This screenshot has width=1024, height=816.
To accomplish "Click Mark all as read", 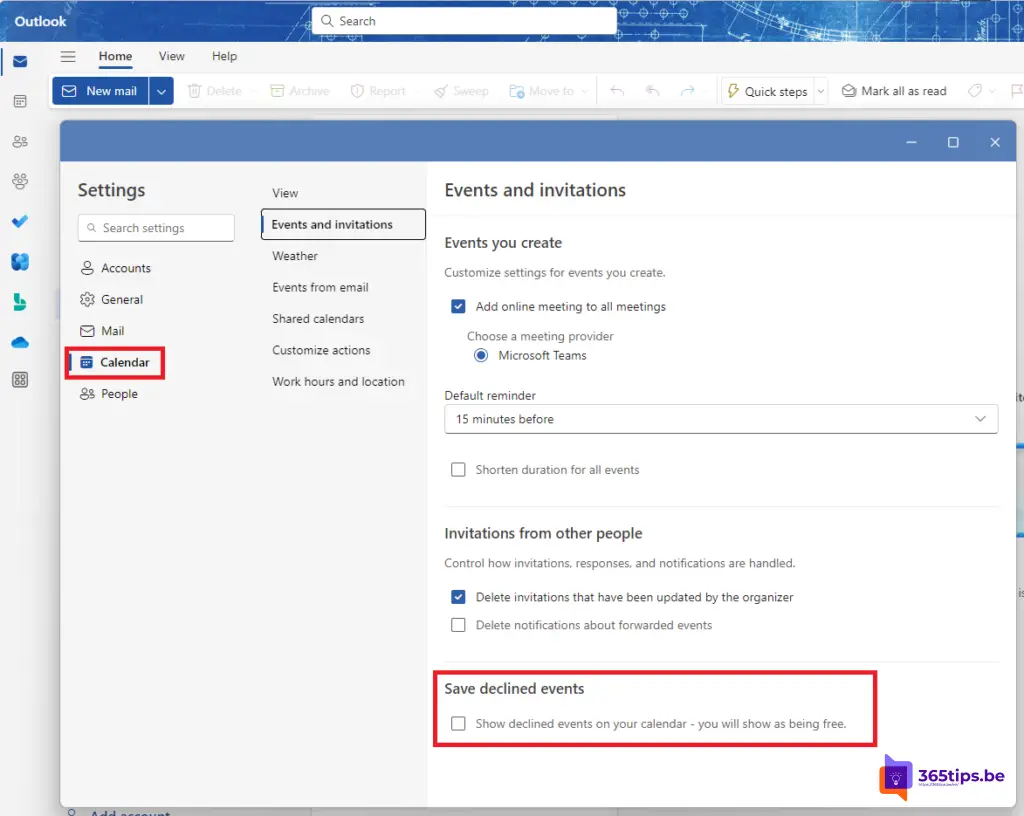I will [x=894, y=91].
